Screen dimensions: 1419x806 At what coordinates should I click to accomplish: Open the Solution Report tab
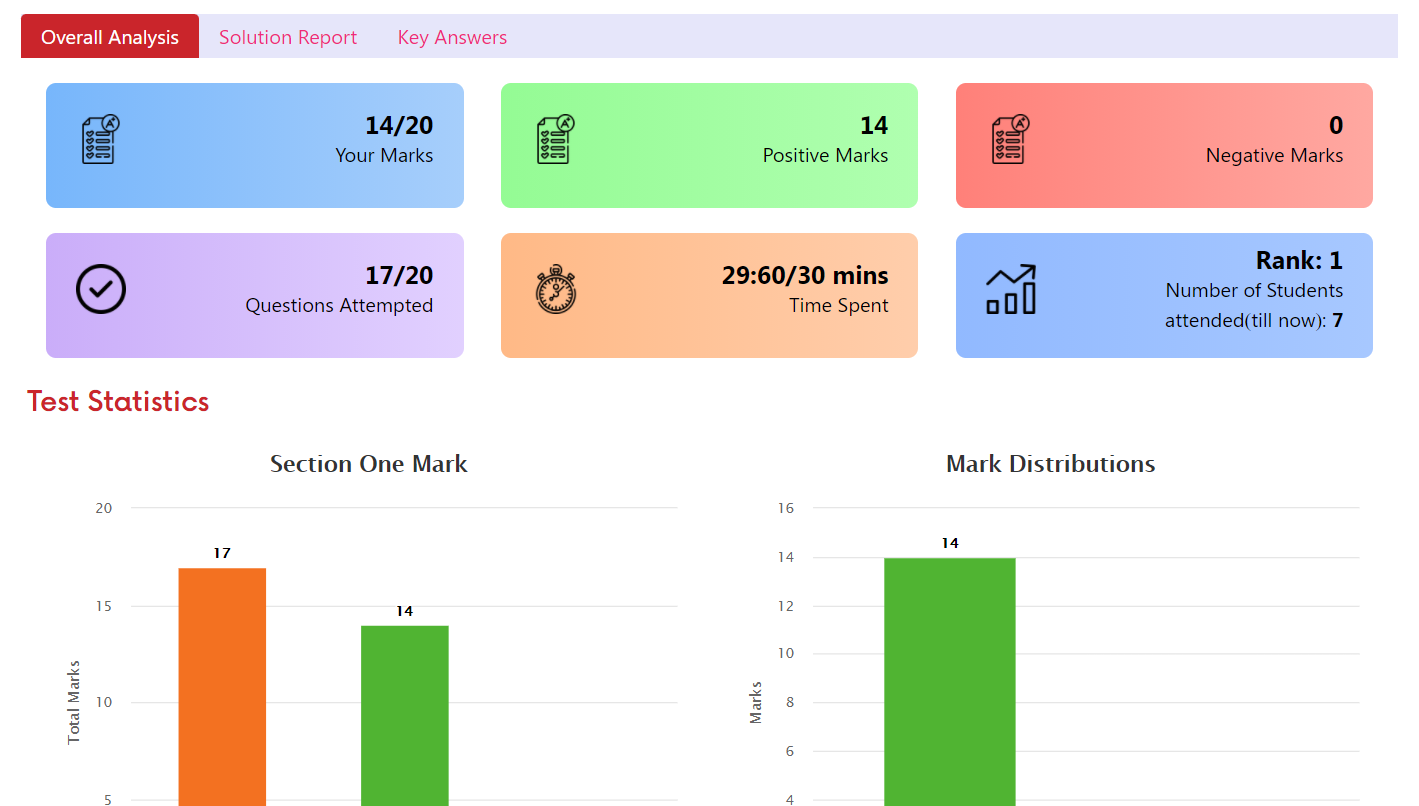(x=288, y=37)
